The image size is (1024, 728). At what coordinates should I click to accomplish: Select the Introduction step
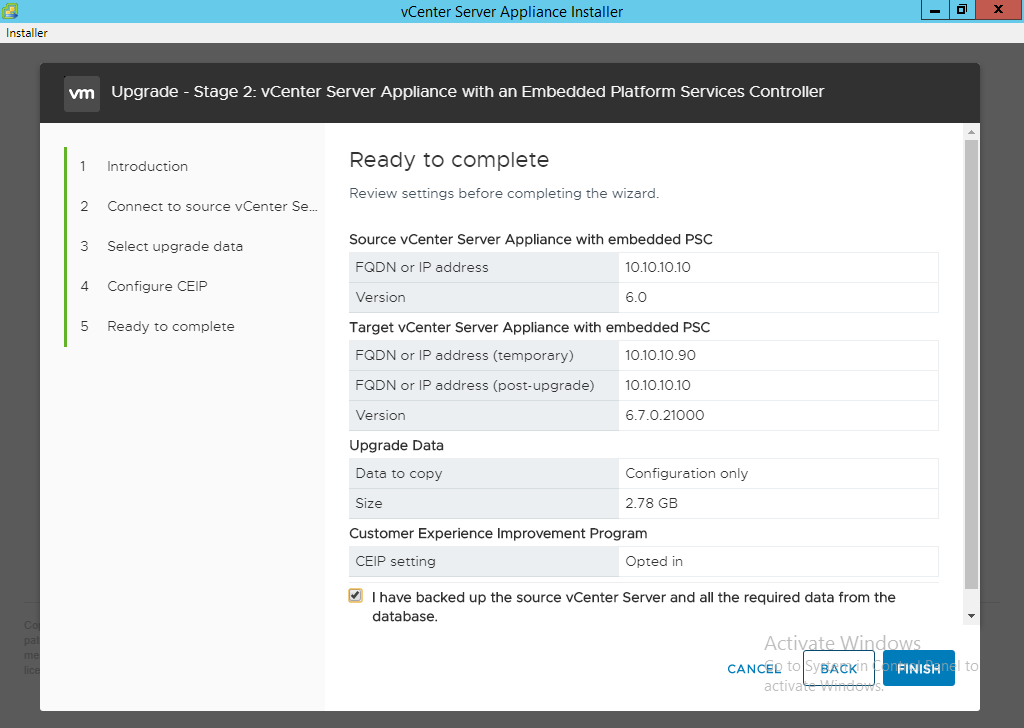[148, 166]
